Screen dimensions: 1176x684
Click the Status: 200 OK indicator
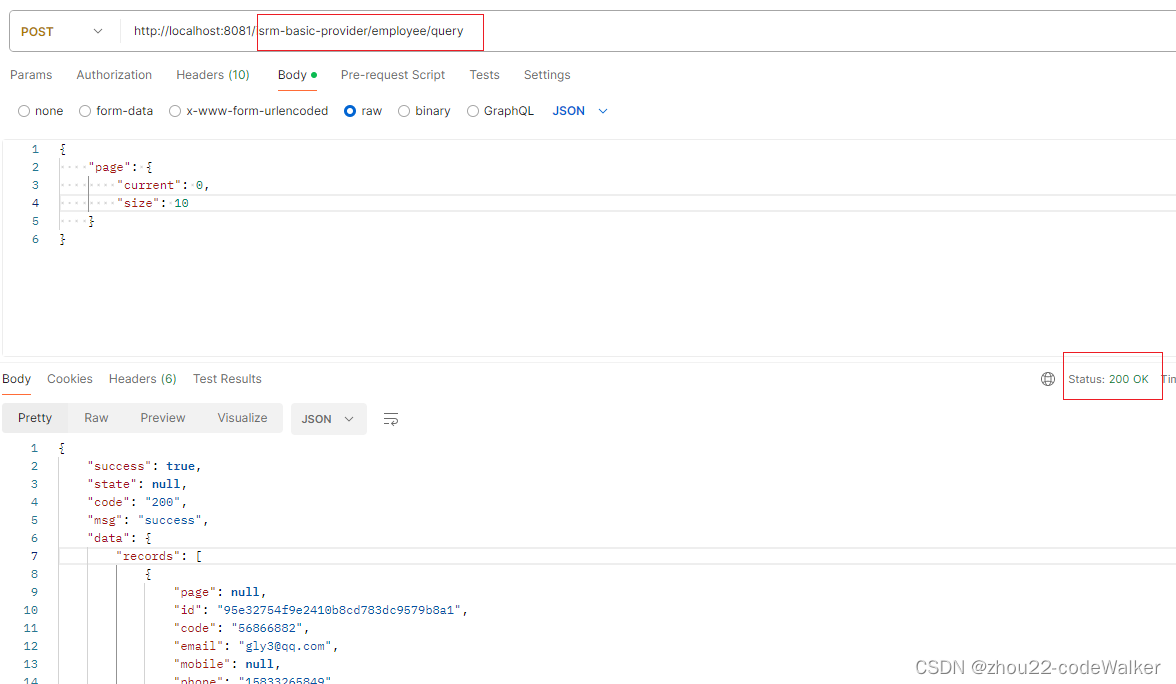click(1108, 379)
